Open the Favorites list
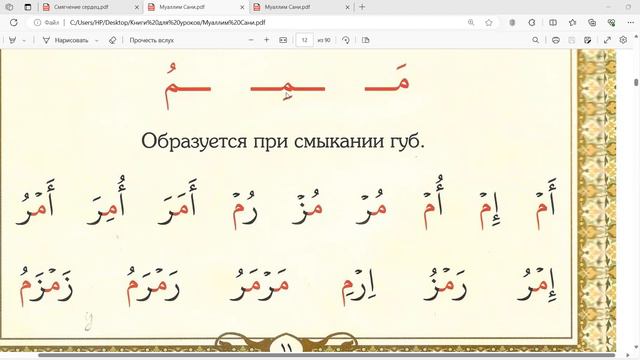Screen dimensions: 640x360 tap(572, 22)
